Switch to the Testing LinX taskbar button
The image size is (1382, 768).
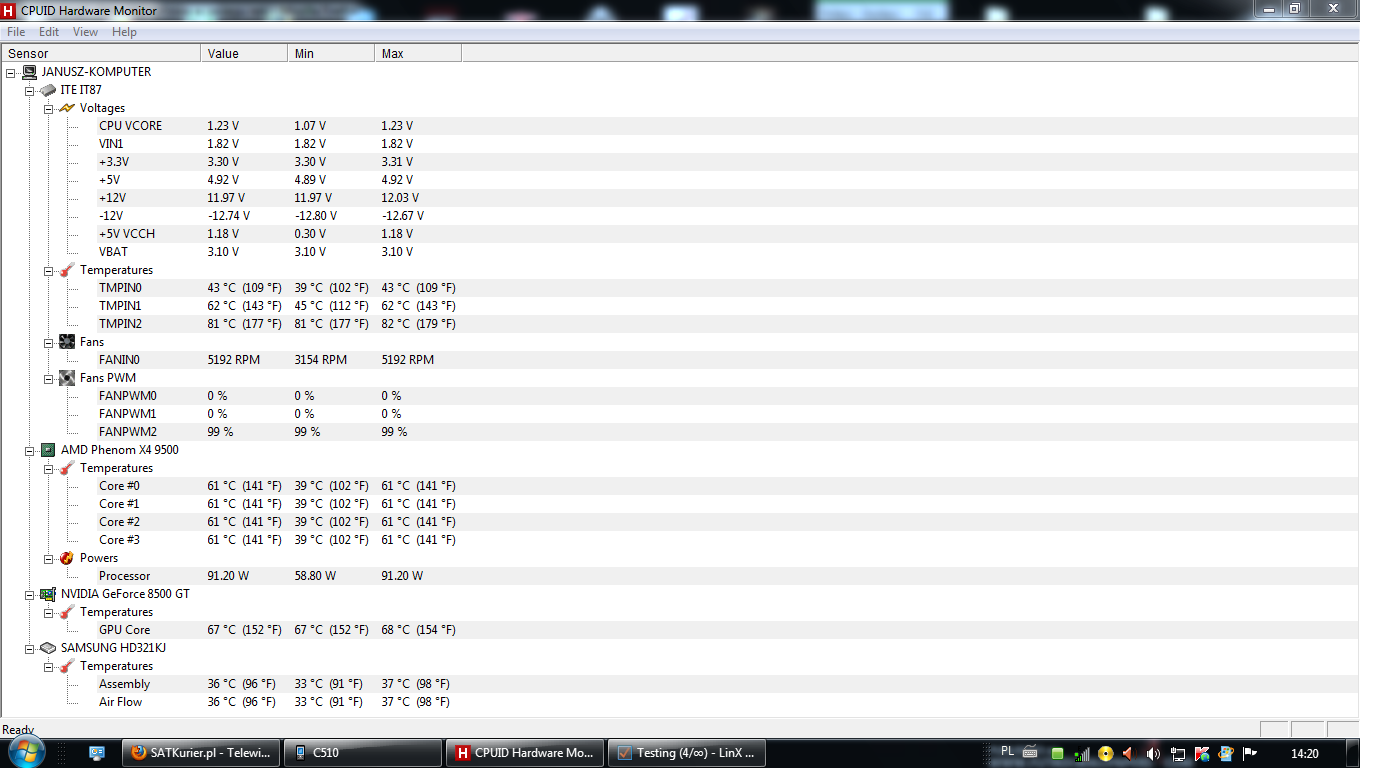point(686,753)
